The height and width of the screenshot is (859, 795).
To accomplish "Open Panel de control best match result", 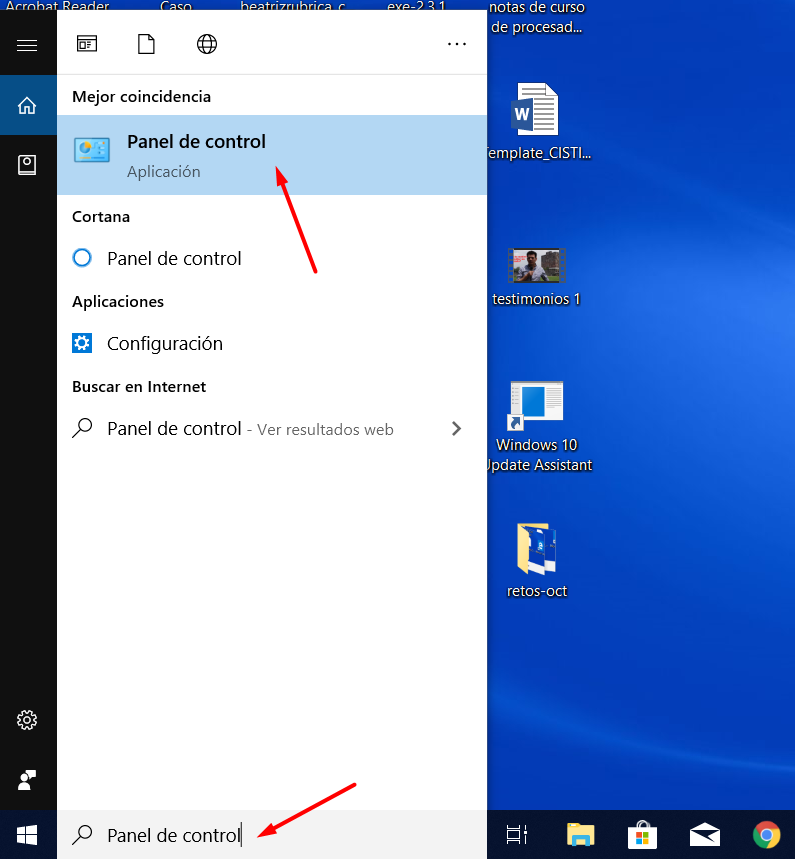I will point(272,155).
